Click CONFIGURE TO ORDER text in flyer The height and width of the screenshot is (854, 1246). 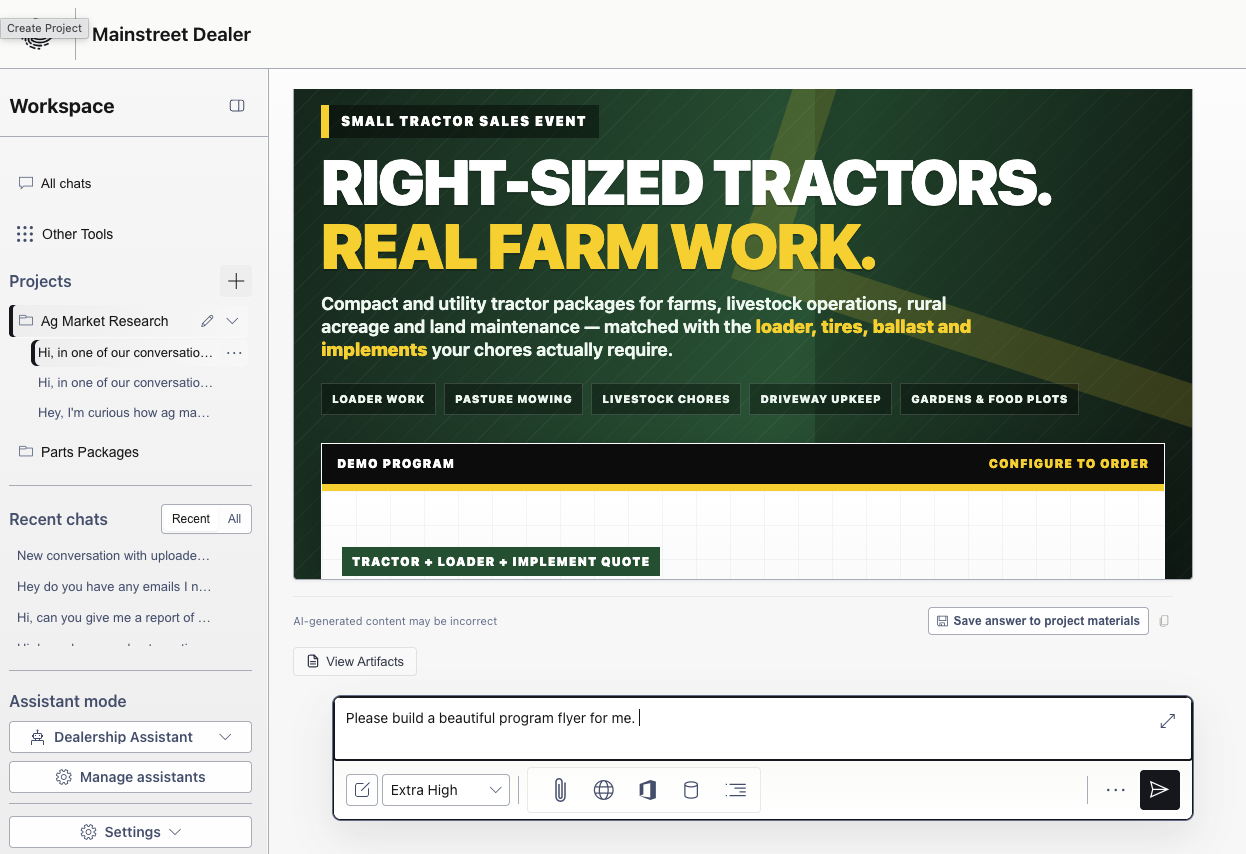[1068, 464]
